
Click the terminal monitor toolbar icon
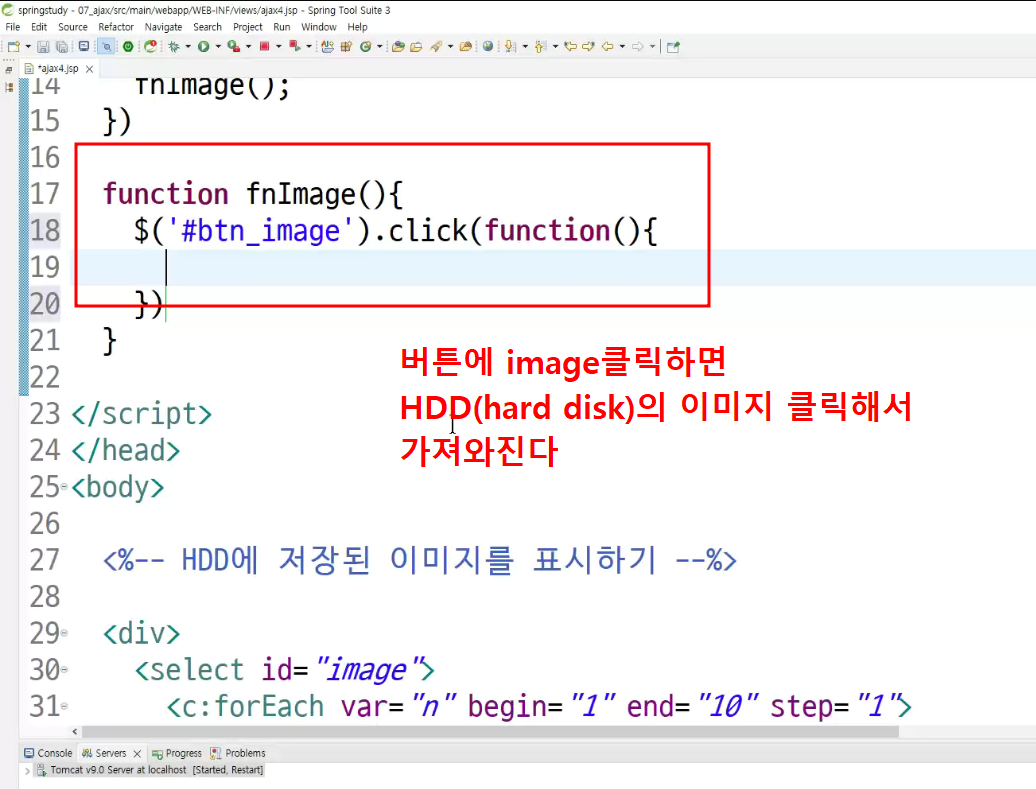pyautogui.click(x=84, y=46)
